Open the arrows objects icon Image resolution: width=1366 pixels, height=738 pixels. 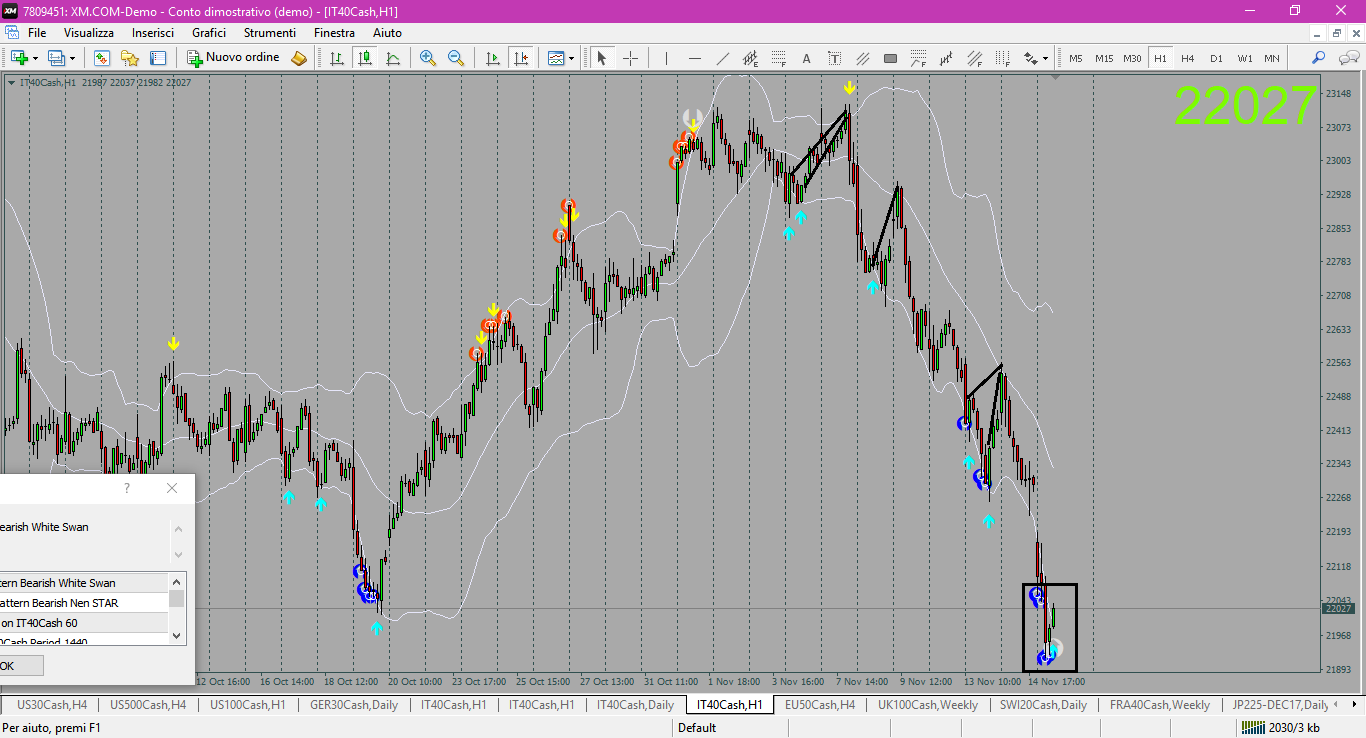1031,58
